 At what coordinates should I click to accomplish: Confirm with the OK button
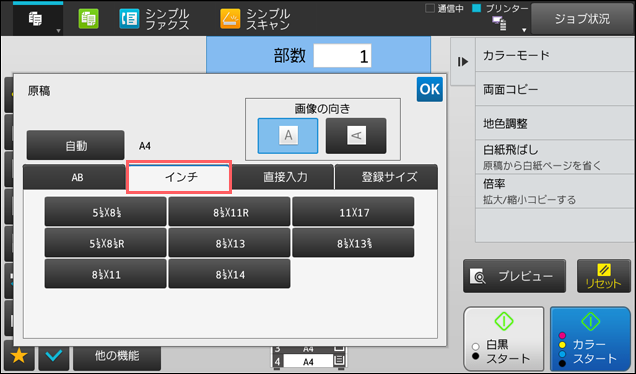click(x=430, y=89)
